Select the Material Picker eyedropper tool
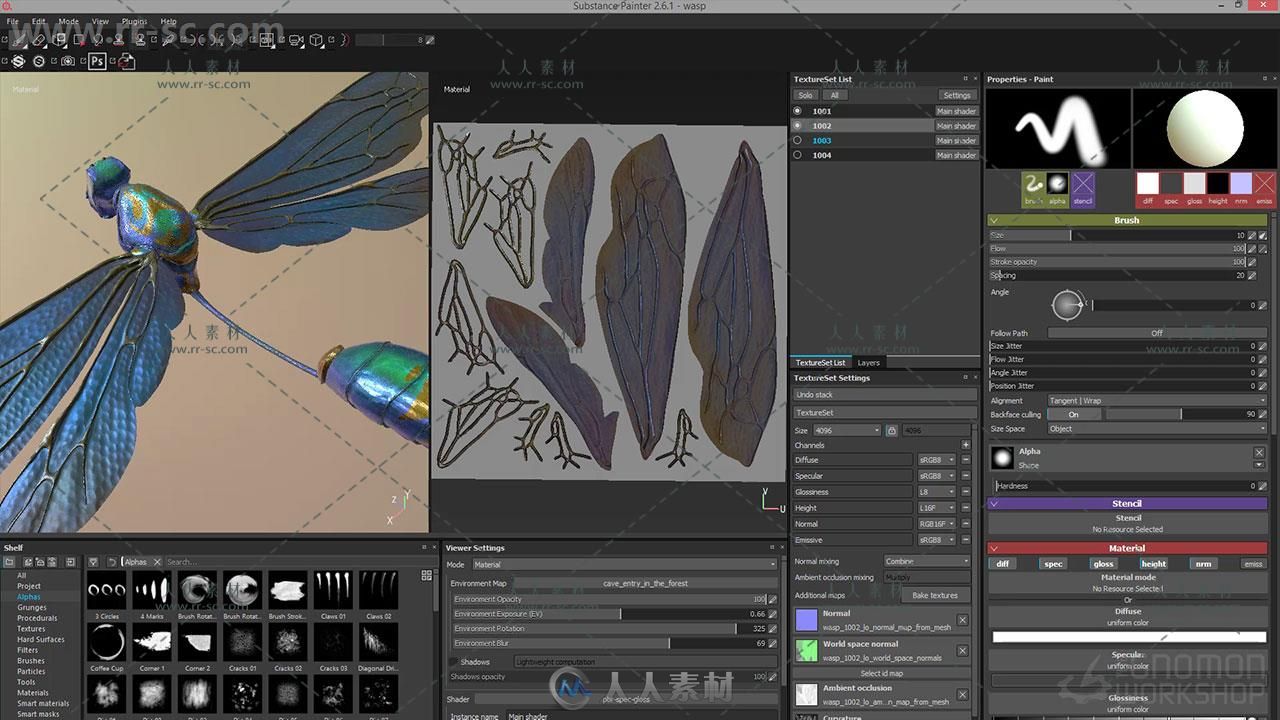1280x720 pixels. (168, 40)
